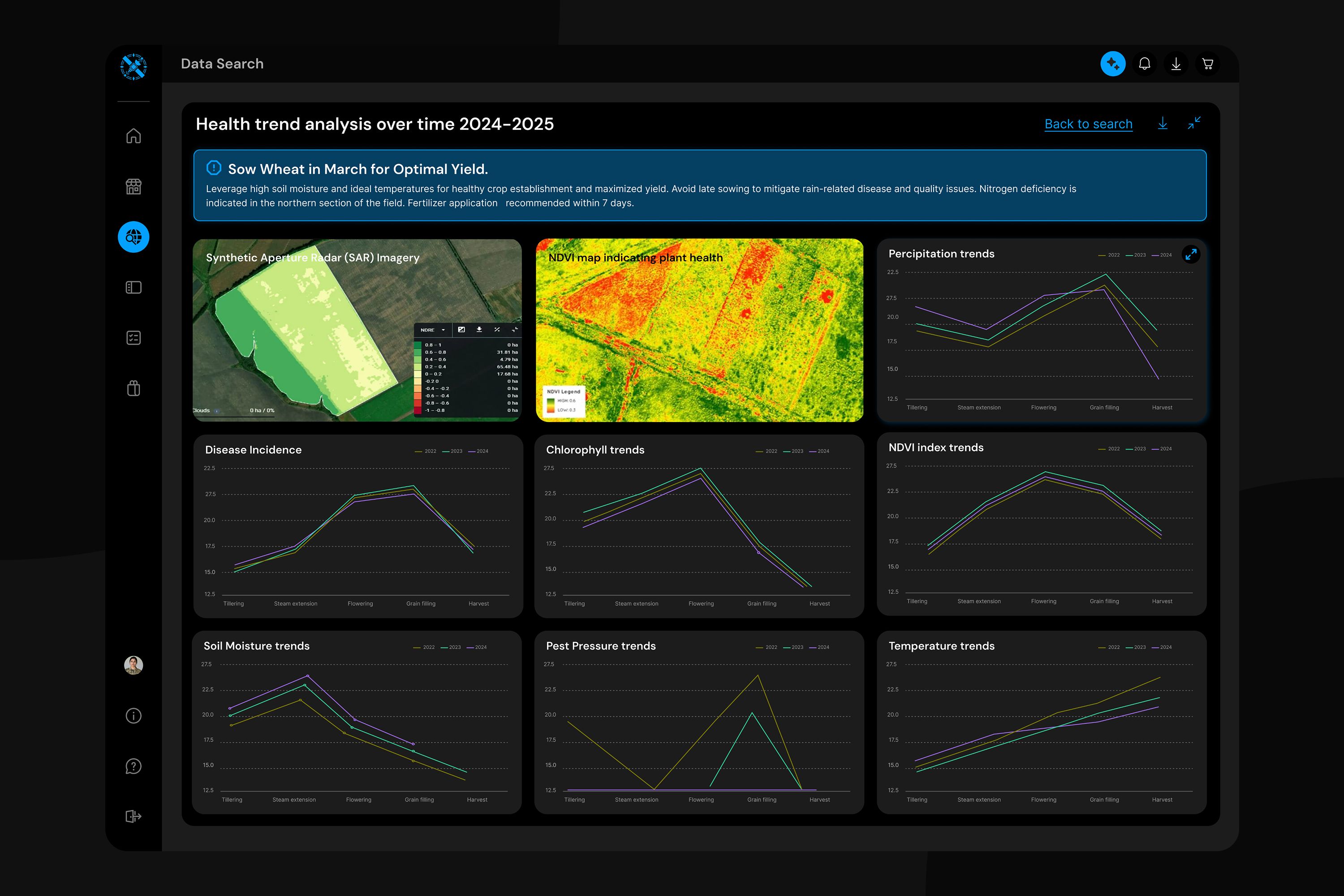1344x896 pixels.
Task: Download the health trend analysis report
Action: [1162, 124]
